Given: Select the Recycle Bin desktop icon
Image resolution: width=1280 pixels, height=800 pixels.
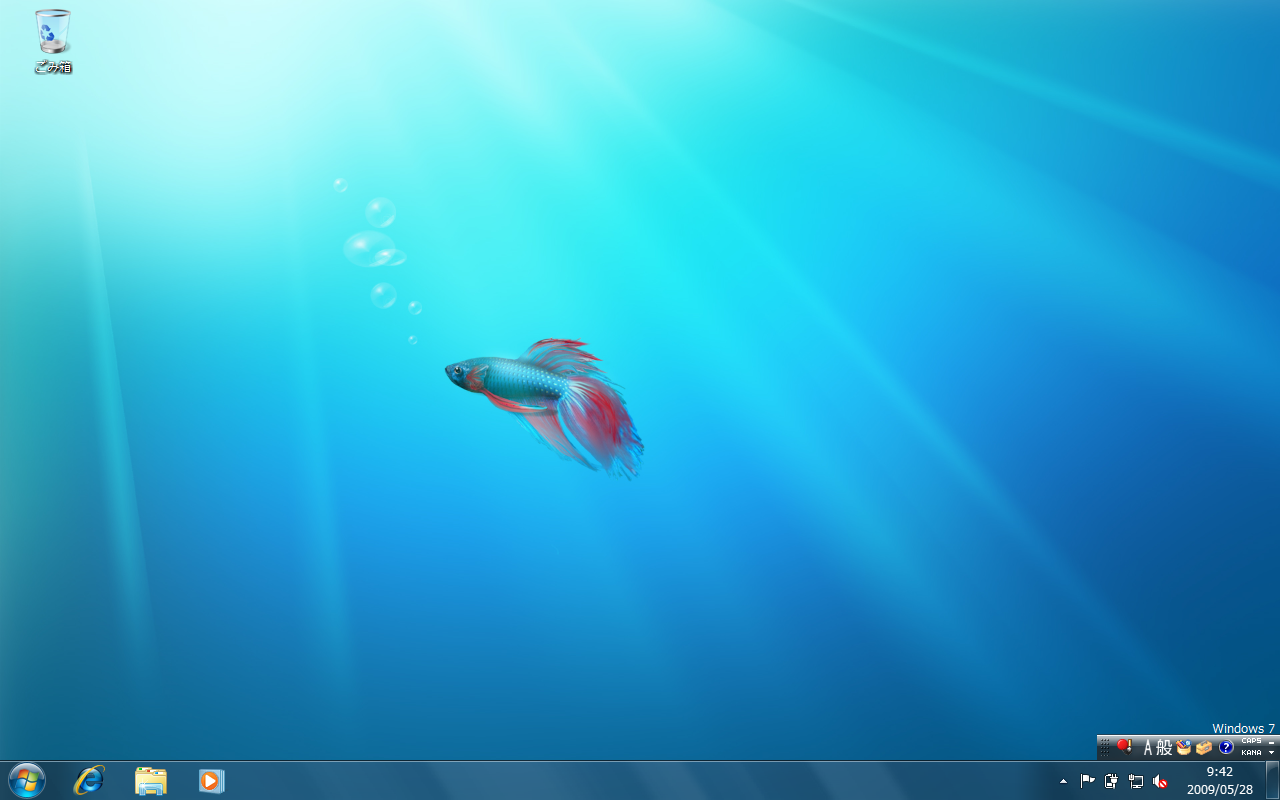Looking at the screenshot, I should (x=53, y=42).
